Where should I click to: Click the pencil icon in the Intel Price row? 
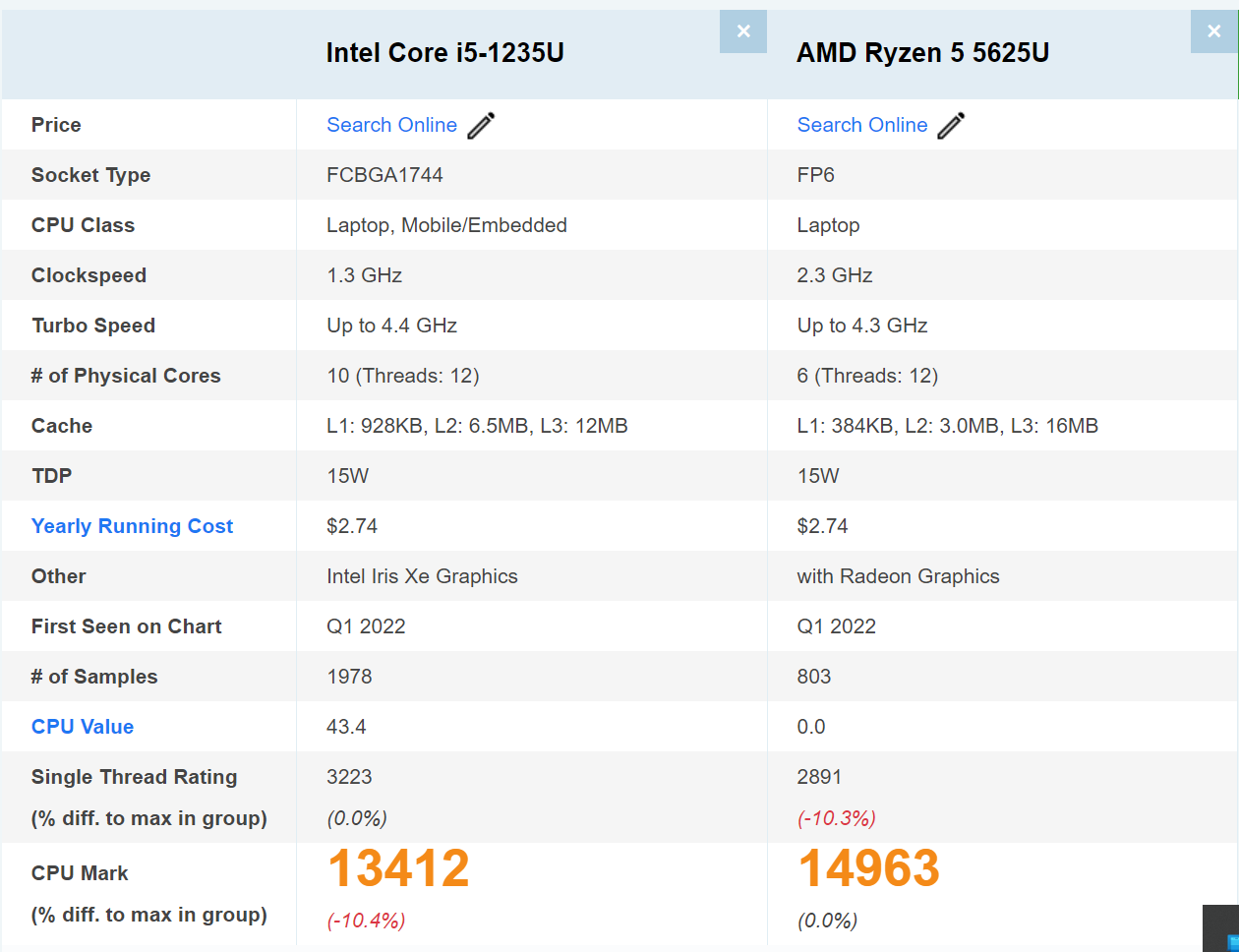[x=481, y=126]
